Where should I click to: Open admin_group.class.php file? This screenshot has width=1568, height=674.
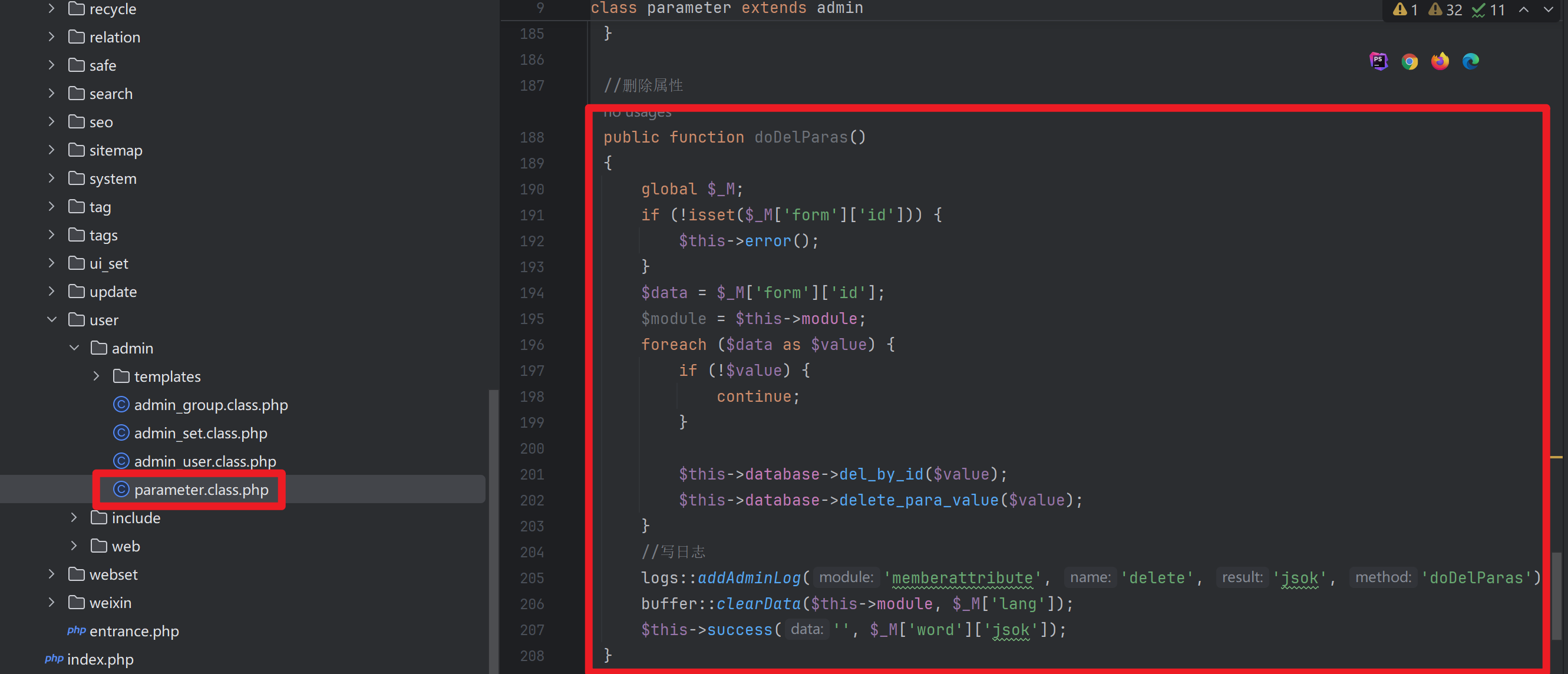click(210, 405)
